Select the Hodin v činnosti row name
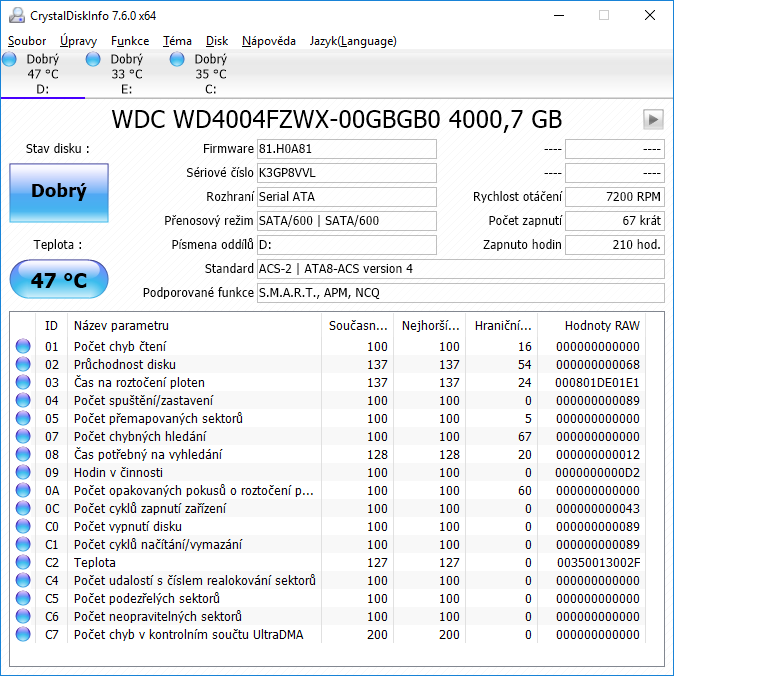This screenshot has height=676, width=768. click(118, 473)
